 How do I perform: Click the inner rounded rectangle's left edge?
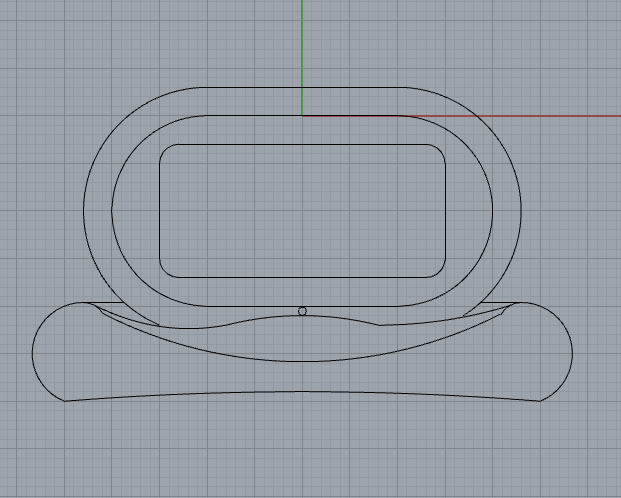(x=160, y=210)
